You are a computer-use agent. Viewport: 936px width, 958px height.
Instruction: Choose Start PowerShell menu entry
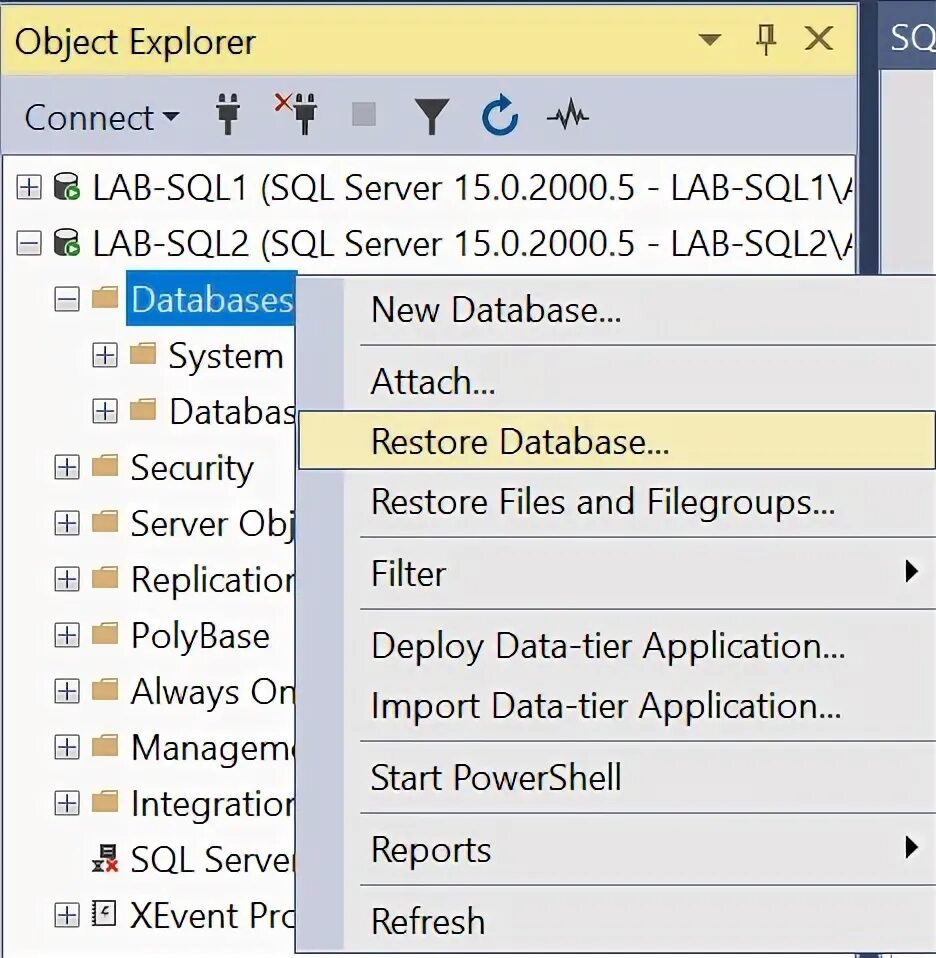[617, 778]
